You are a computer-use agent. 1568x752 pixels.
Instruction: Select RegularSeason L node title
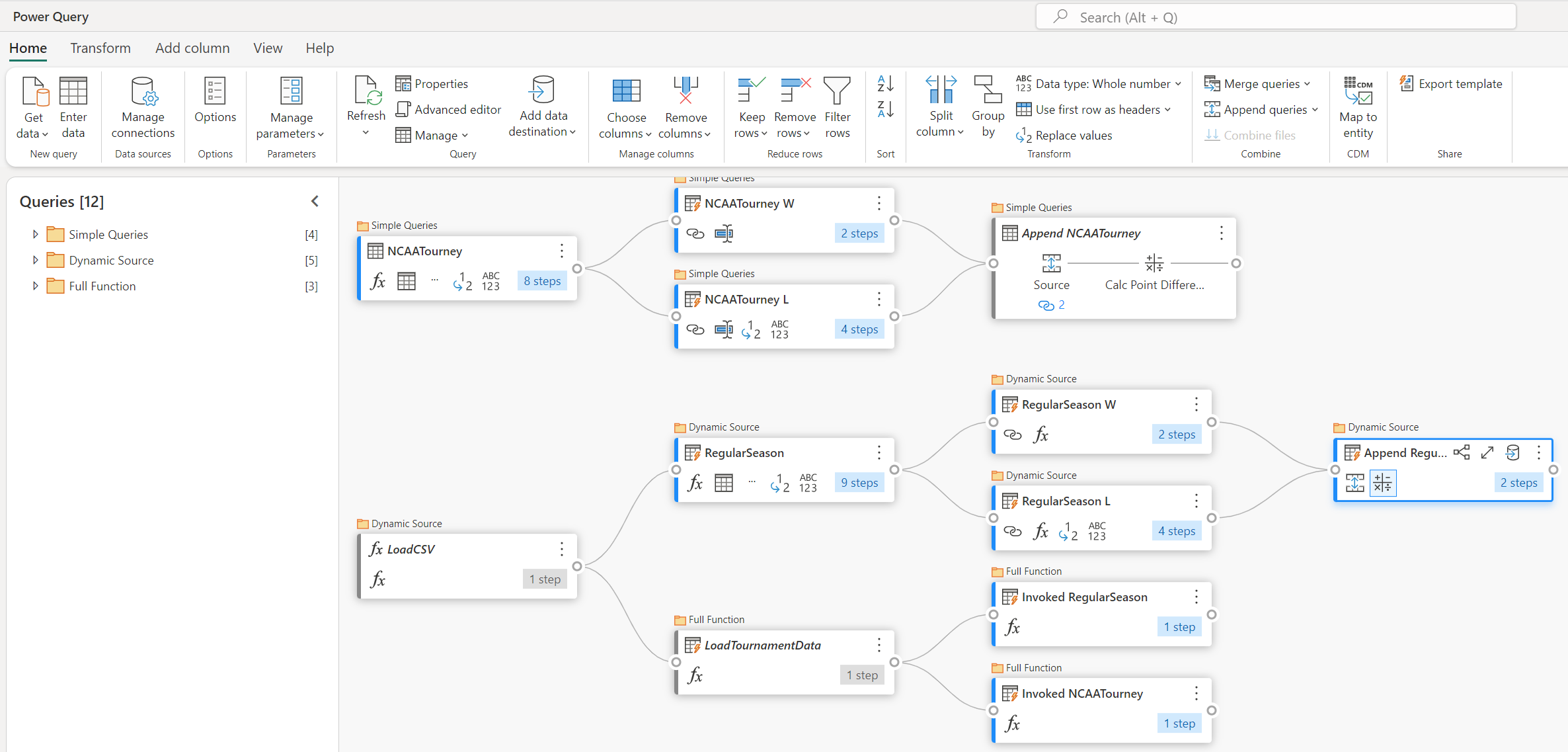1066,501
